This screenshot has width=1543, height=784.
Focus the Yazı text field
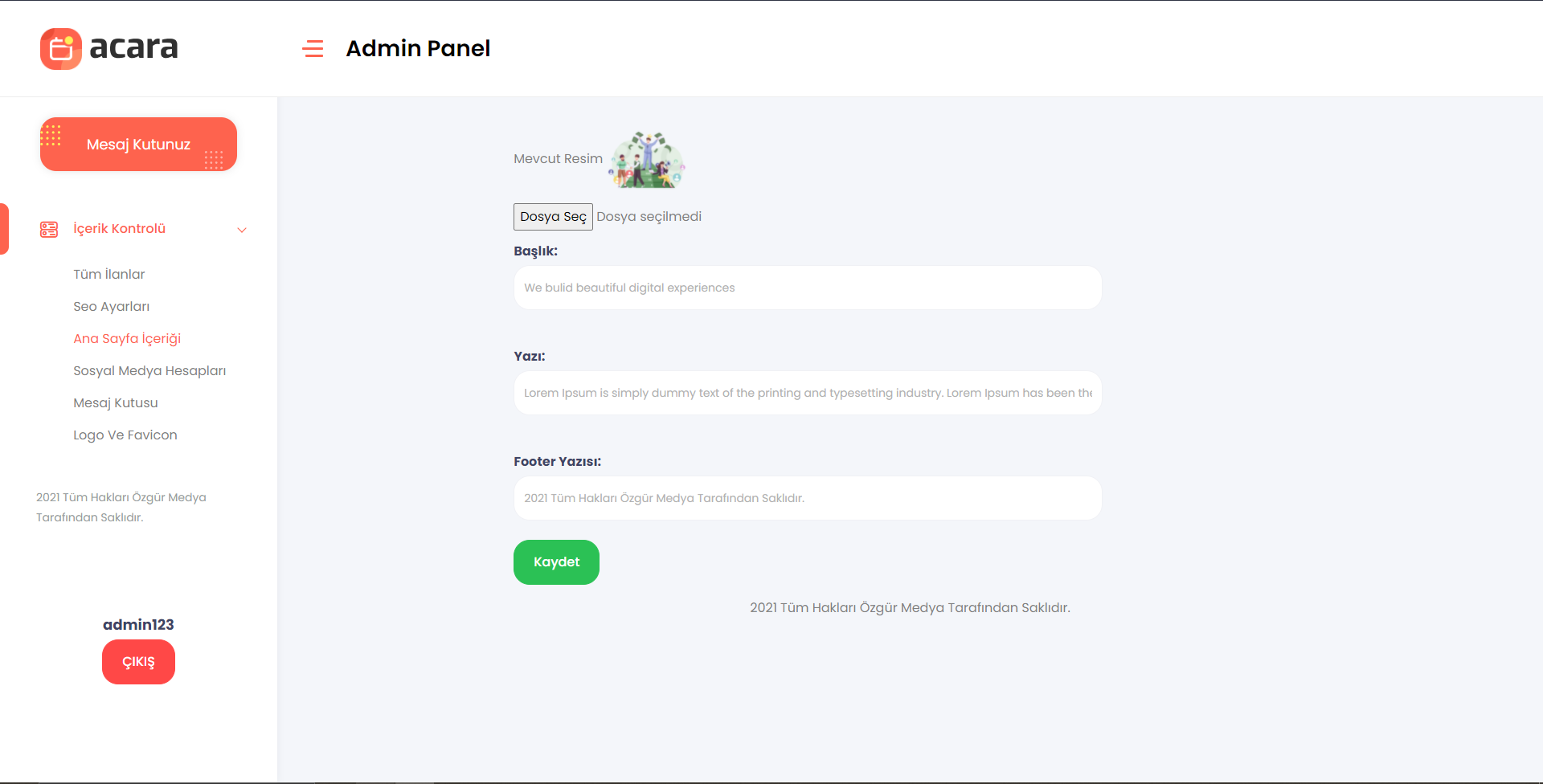tap(808, 393)
